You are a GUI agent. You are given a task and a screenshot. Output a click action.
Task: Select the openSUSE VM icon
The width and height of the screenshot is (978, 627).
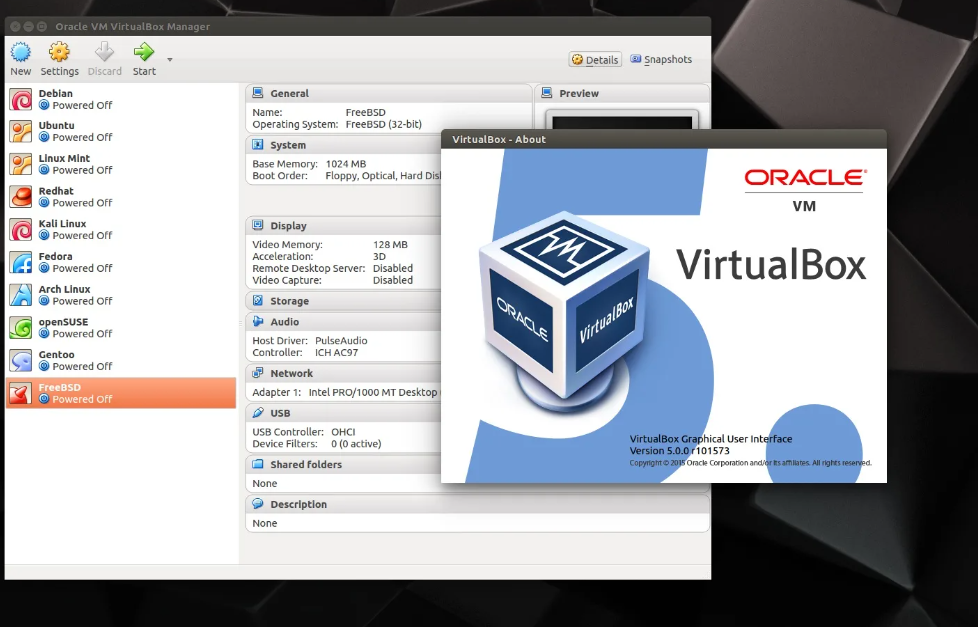[21, 328]
